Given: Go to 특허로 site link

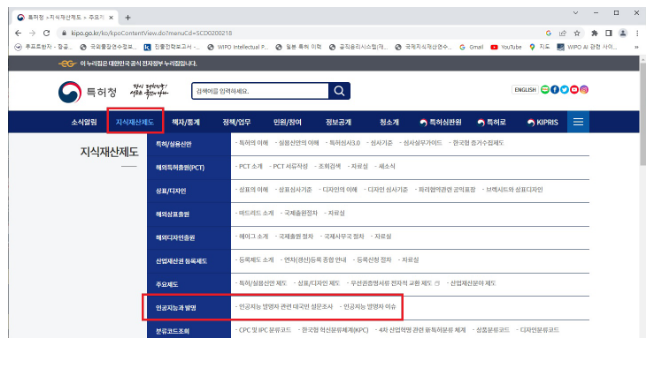Looking at the screenshot, I should coord(491,122).
